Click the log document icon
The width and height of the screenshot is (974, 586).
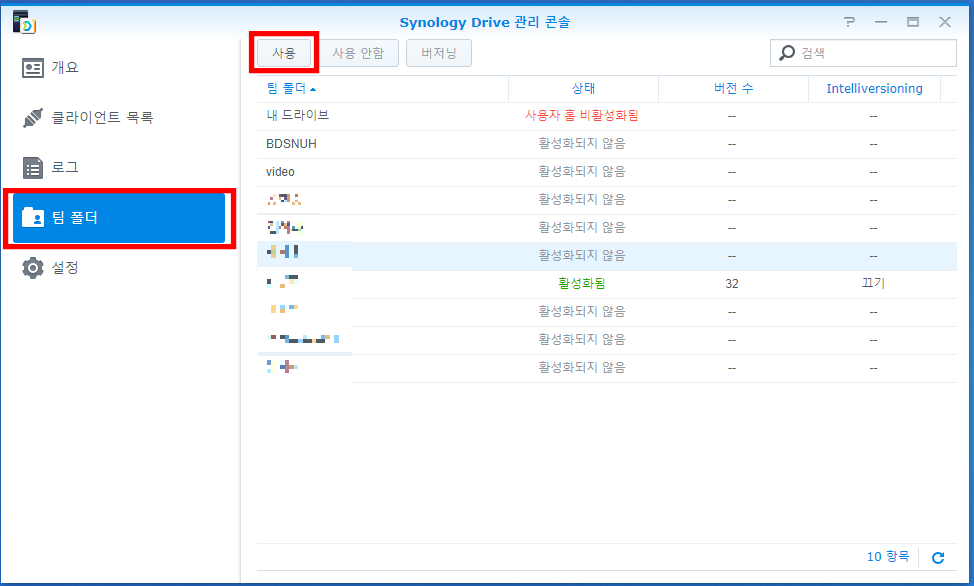click(x=33, y=168)
